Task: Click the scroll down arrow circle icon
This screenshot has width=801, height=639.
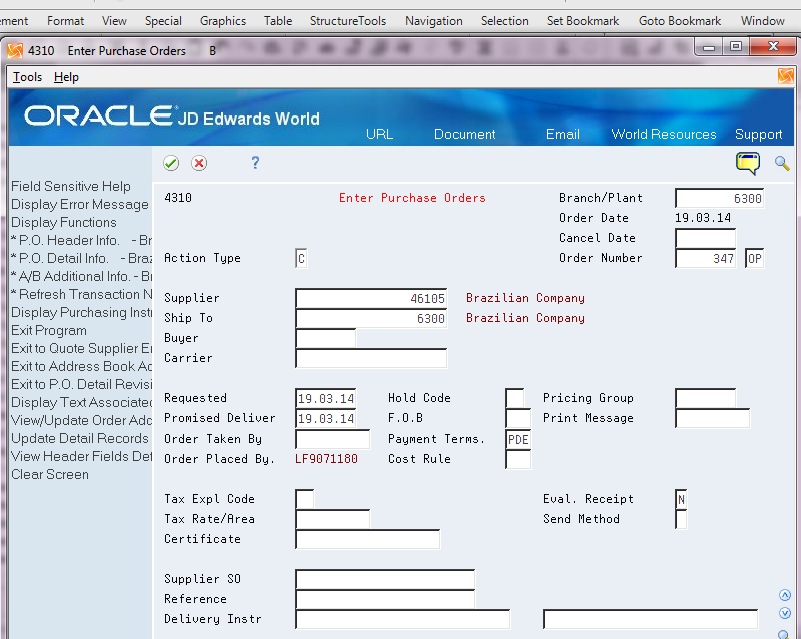Action: coord(785,613)
